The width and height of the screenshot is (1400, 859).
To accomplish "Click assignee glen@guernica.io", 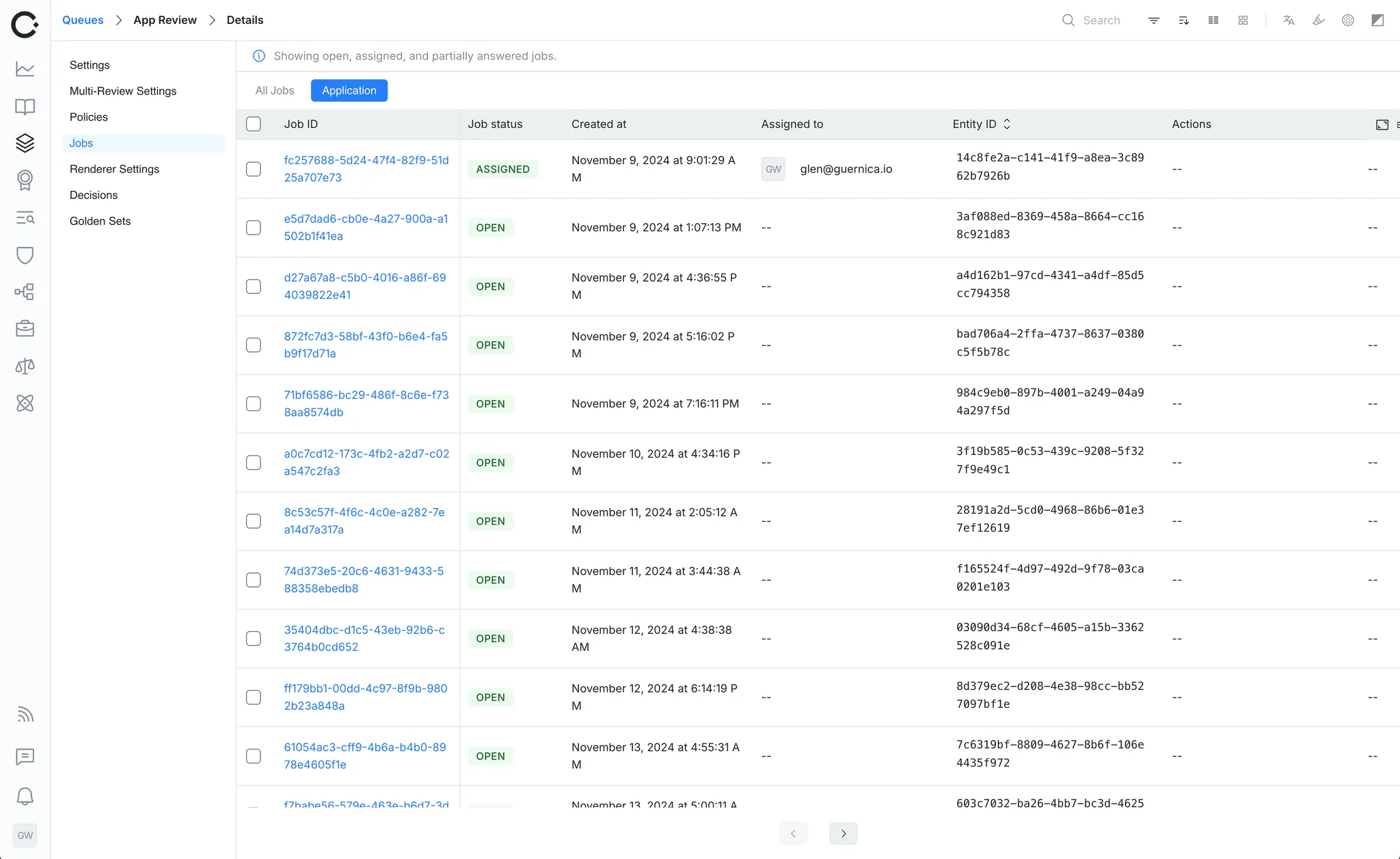I will pyautogui.click(x=846, y=169).
